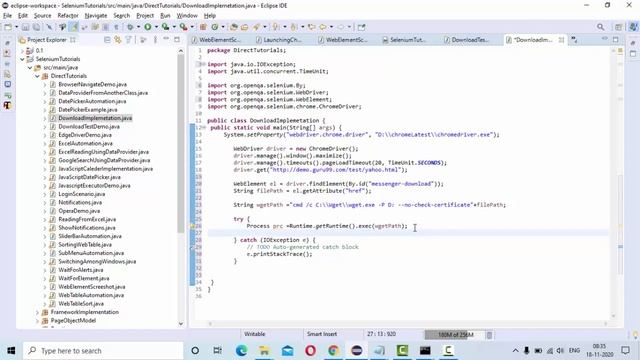Run garbage collector trash icon

[489, 335]
